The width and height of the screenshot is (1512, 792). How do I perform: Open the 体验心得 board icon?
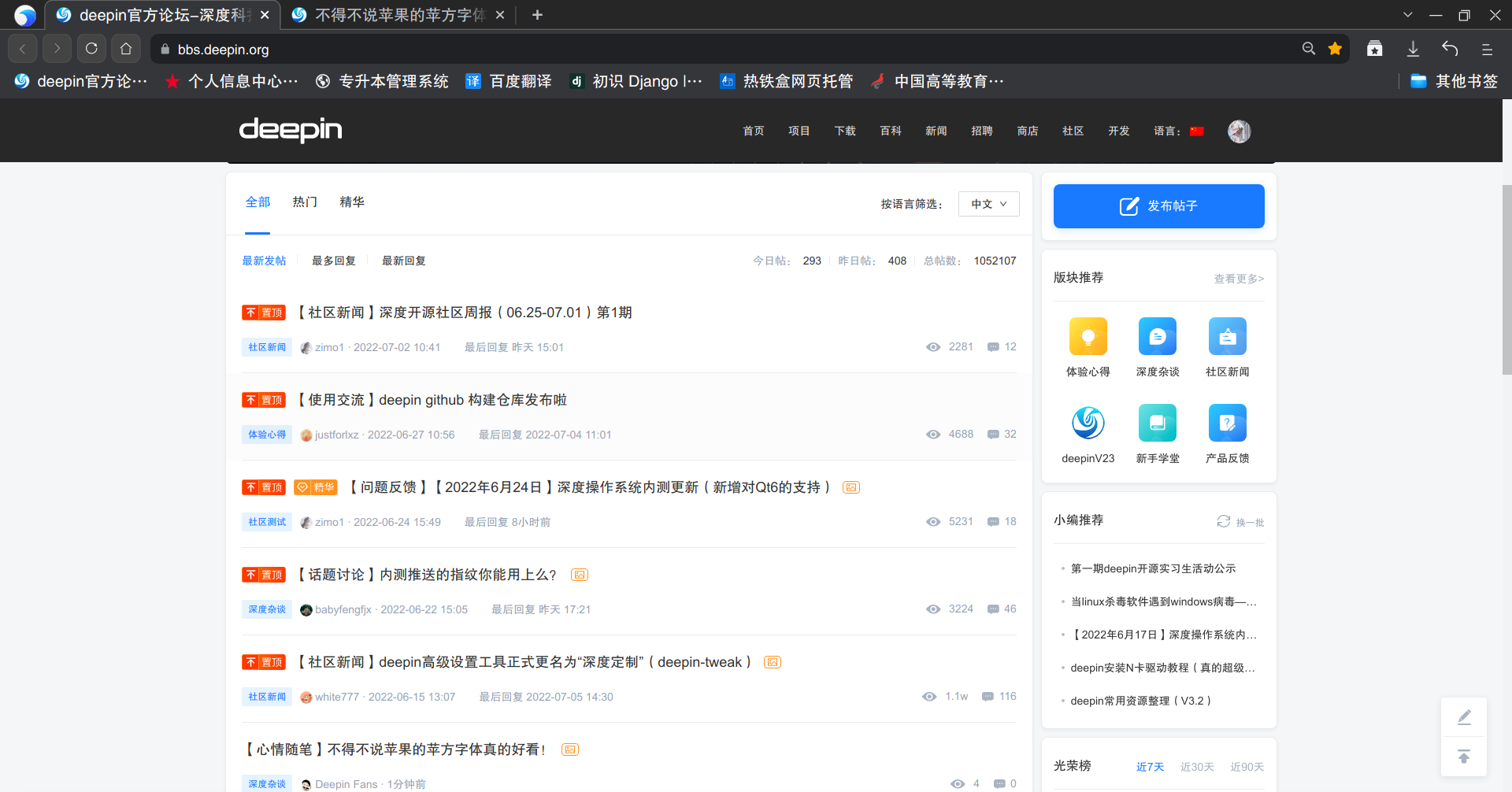pos(1088,337)
